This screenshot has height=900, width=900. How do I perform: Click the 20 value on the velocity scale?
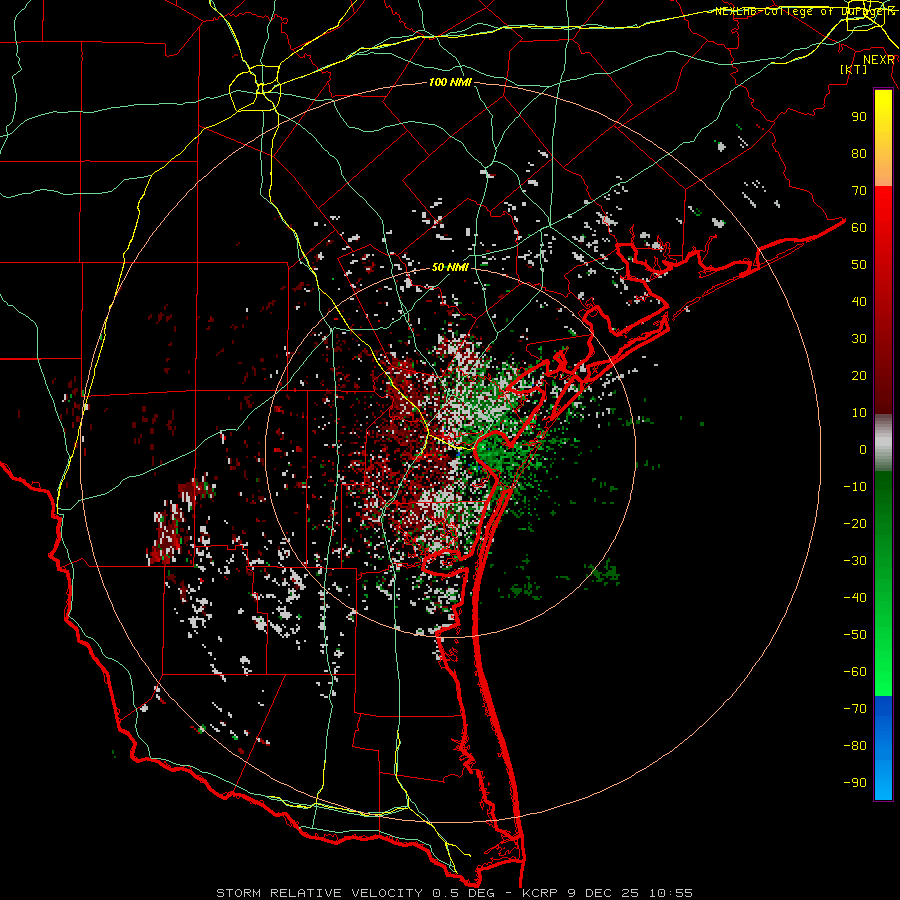pos(859,375)
